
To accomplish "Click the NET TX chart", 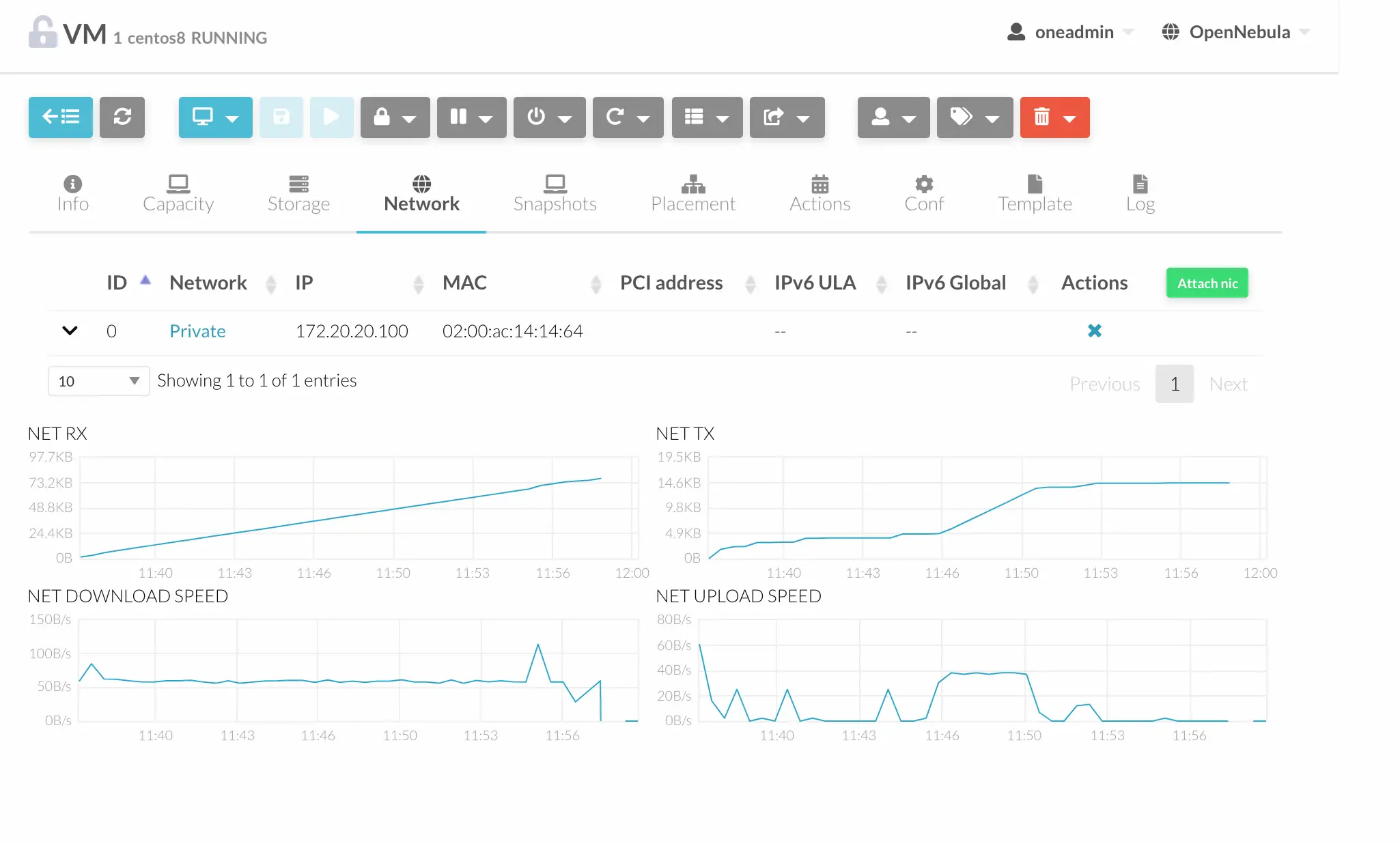I will click(x=988, y=507).
